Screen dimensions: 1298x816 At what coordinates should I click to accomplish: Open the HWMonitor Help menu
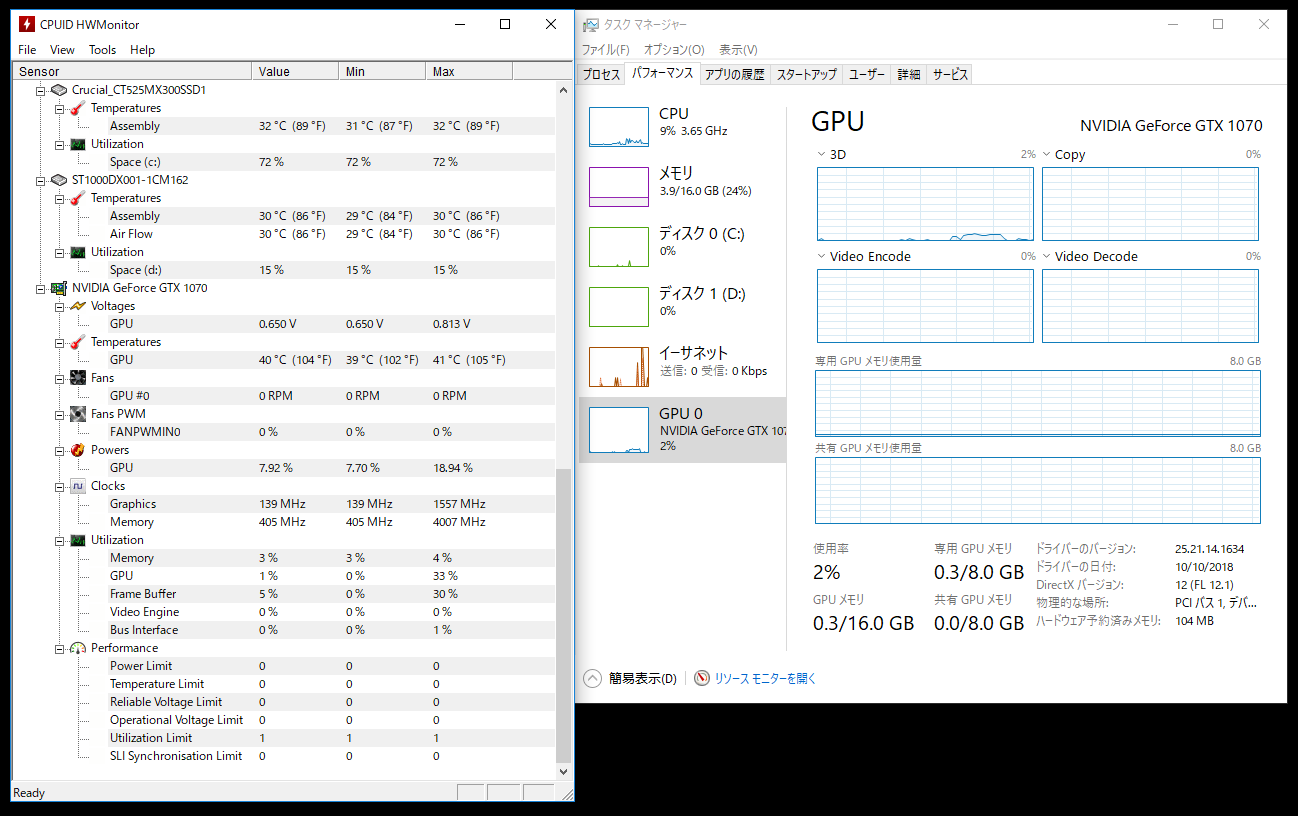pos(143,50)
